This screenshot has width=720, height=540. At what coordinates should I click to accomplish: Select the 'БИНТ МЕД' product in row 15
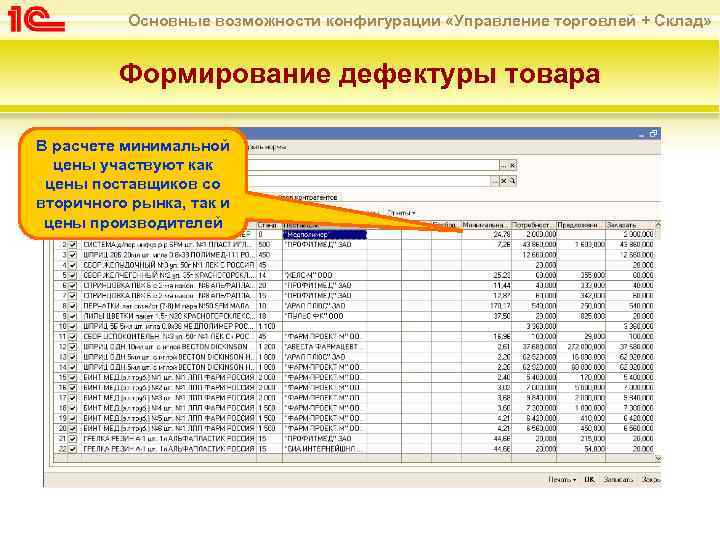pyautogui.click(x=168, y=377)
